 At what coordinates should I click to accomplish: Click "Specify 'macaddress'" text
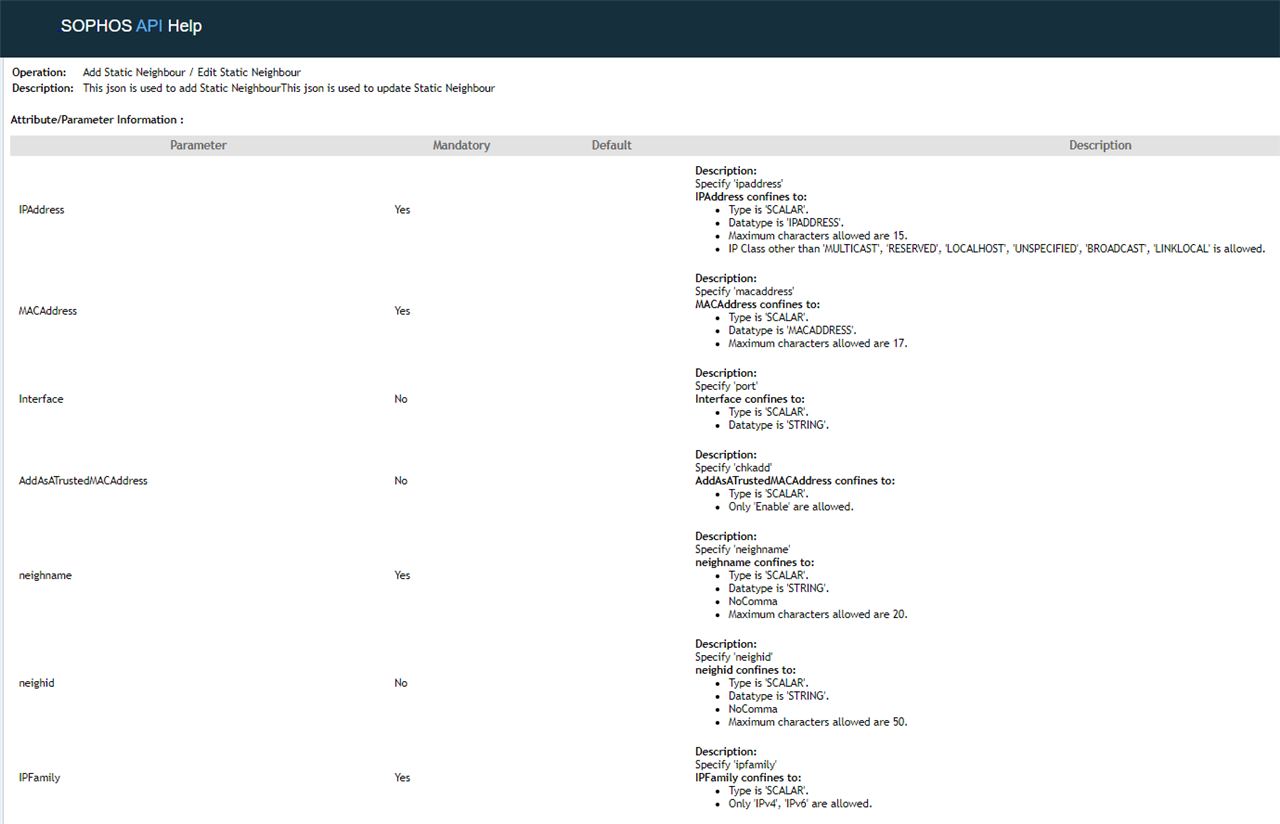pyautogui.click(x=745, y=292)
